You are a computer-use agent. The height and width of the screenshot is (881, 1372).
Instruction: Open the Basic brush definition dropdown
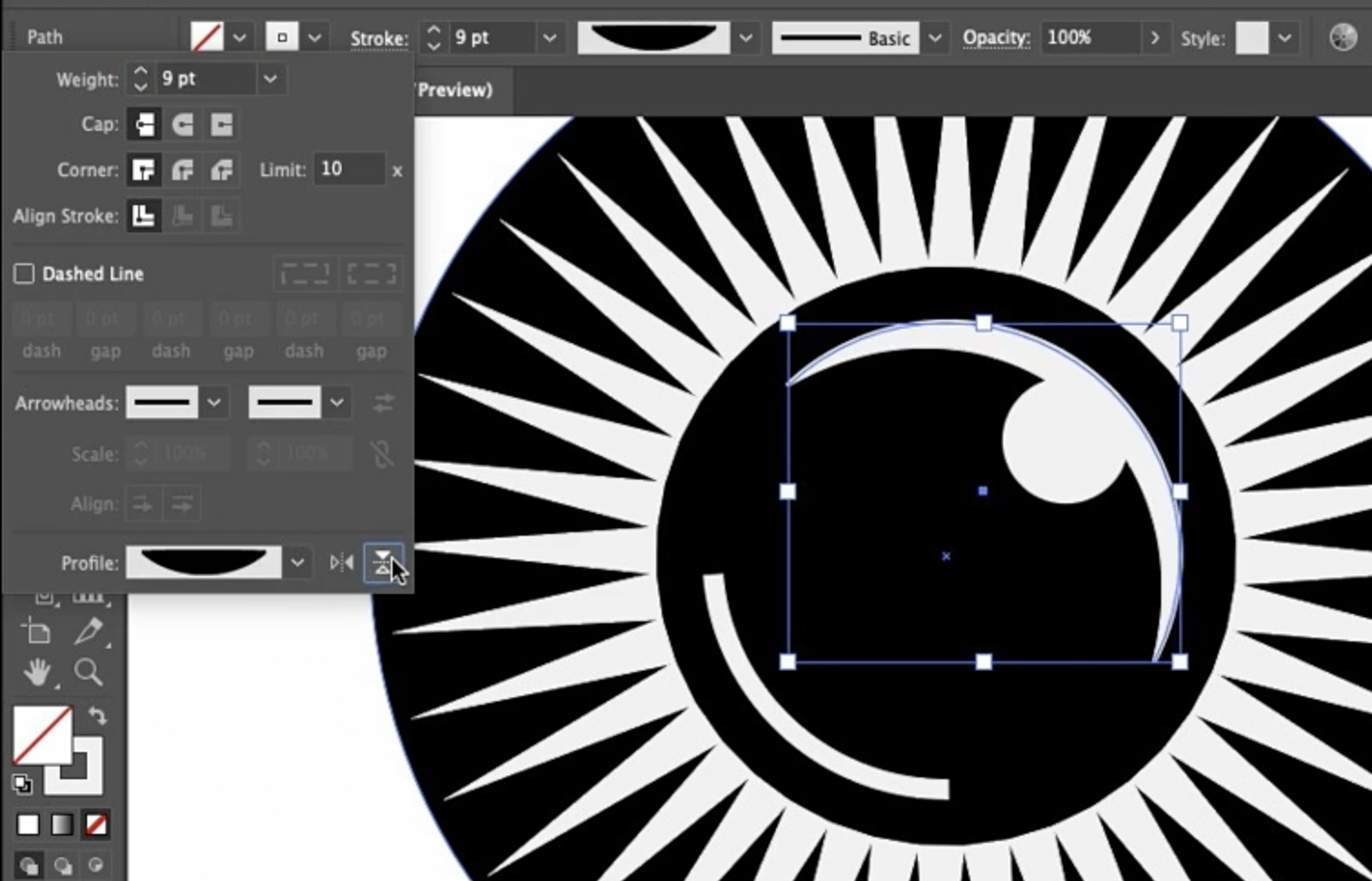point(934,38)
